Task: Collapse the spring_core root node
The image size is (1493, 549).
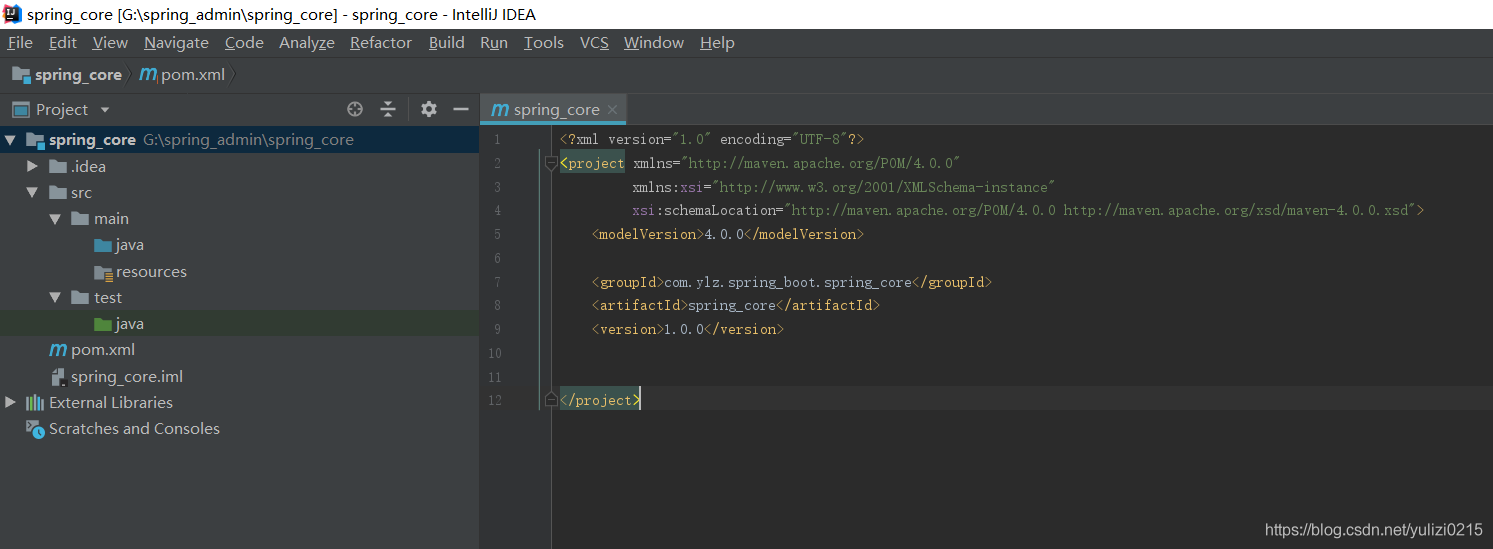Action: click(10, 140)
